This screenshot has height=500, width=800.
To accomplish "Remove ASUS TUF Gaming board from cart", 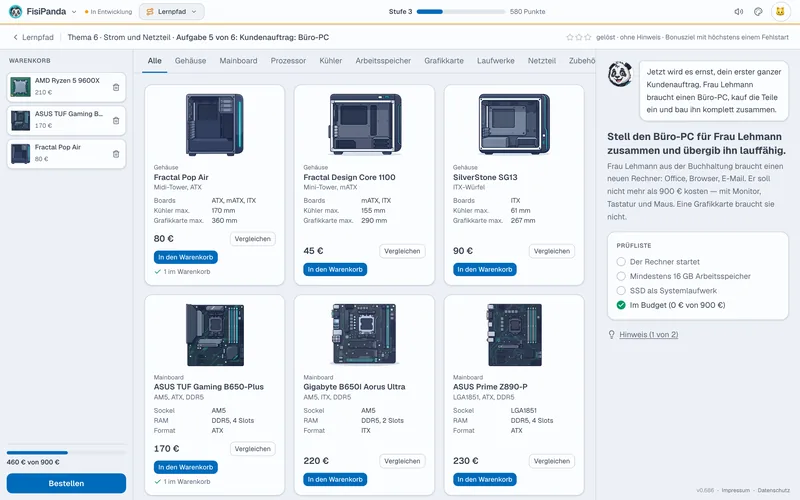I will pyautogui.click(x=116, y=120).
